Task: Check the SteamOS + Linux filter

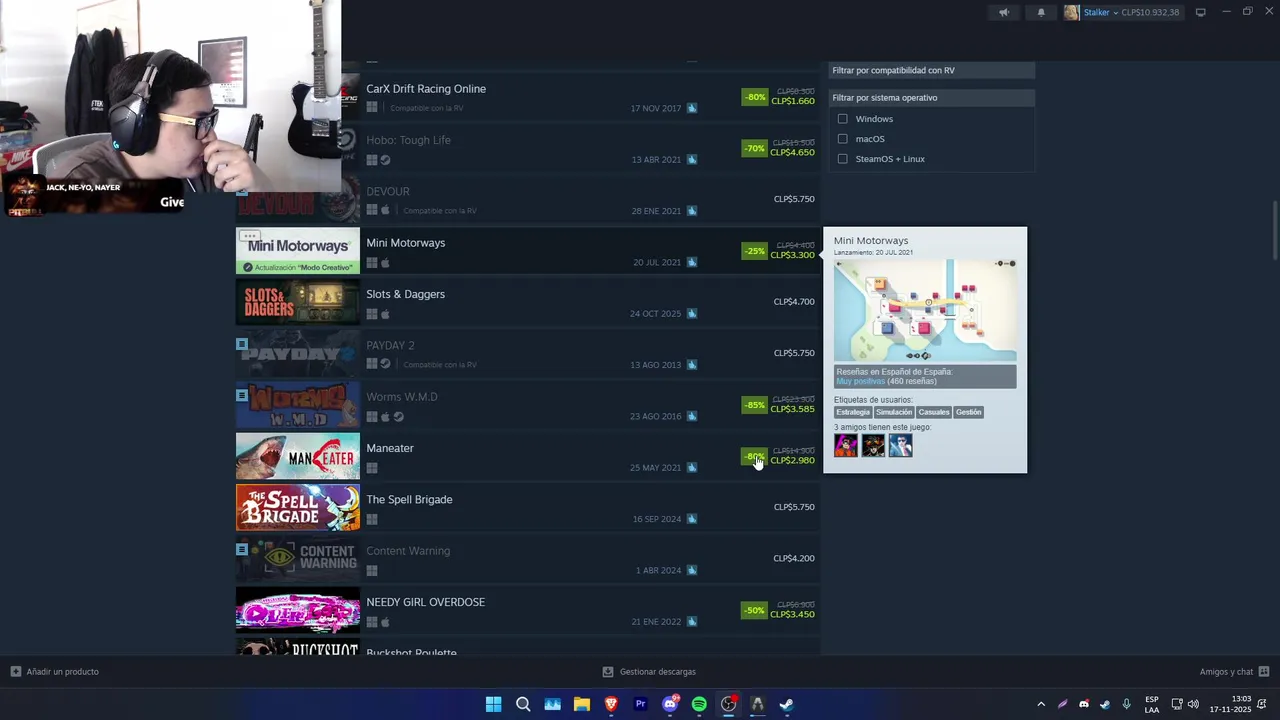Action: tap(842, 159)
